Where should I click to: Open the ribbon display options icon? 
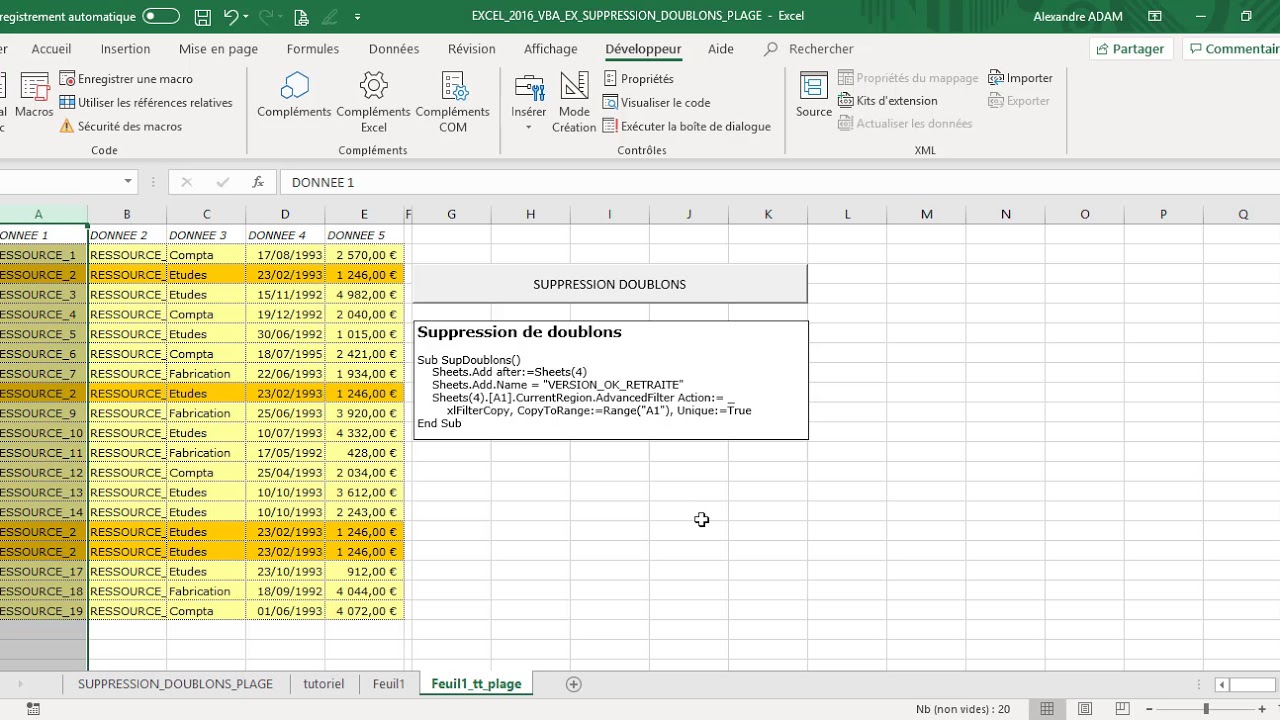click(1155, 16)
